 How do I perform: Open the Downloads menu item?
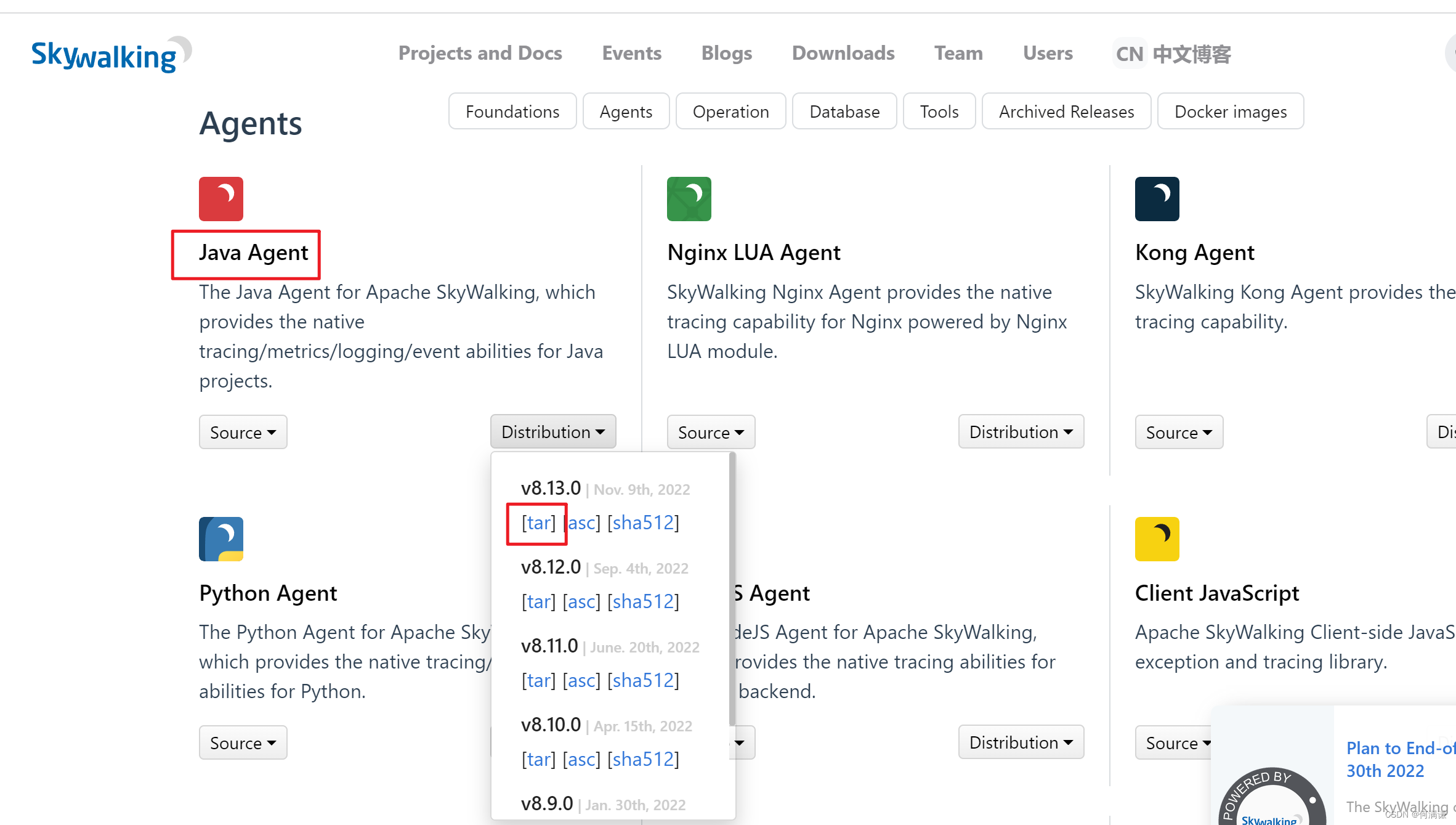click(843, 53)
